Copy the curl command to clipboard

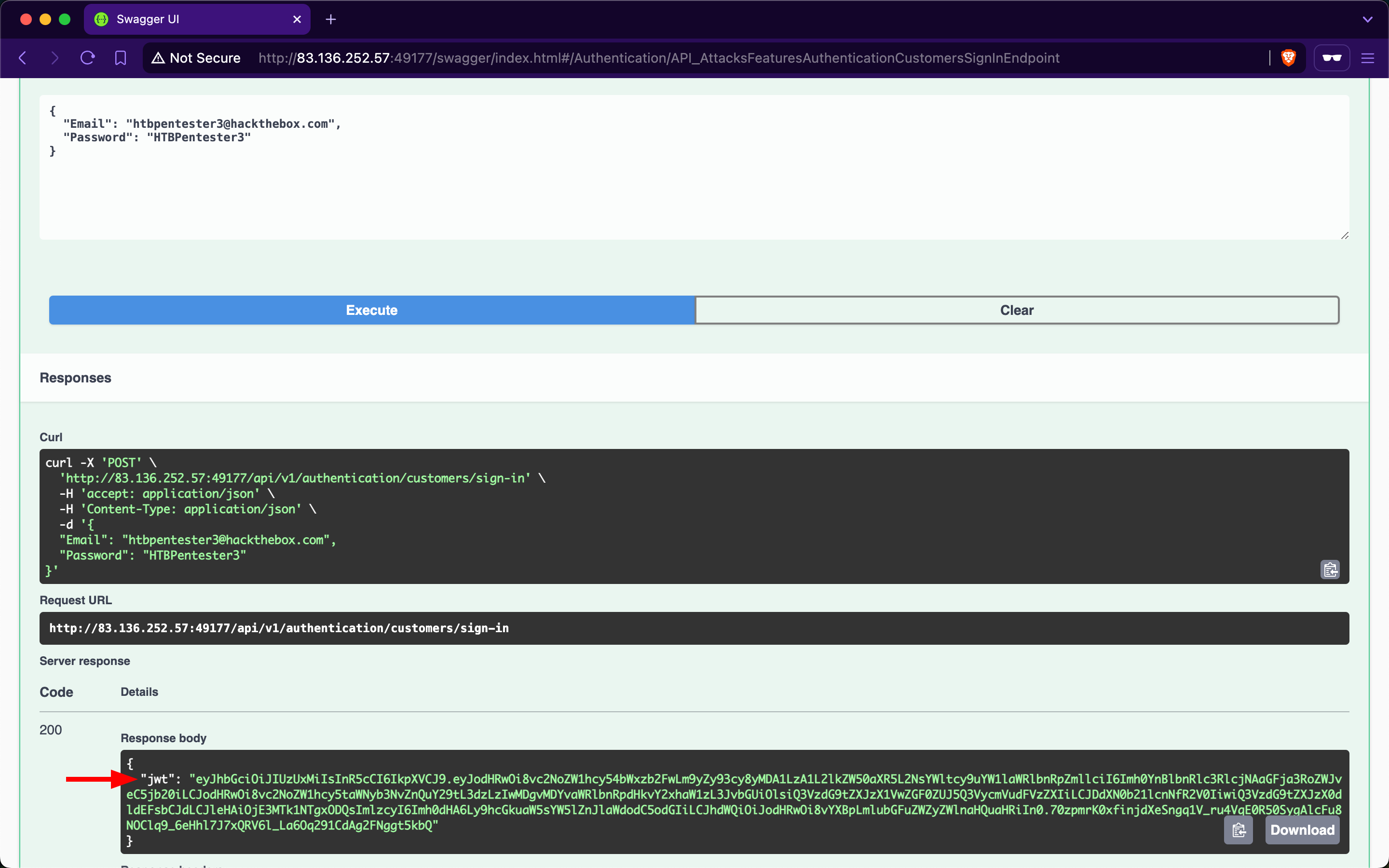tap(1330, 570)
